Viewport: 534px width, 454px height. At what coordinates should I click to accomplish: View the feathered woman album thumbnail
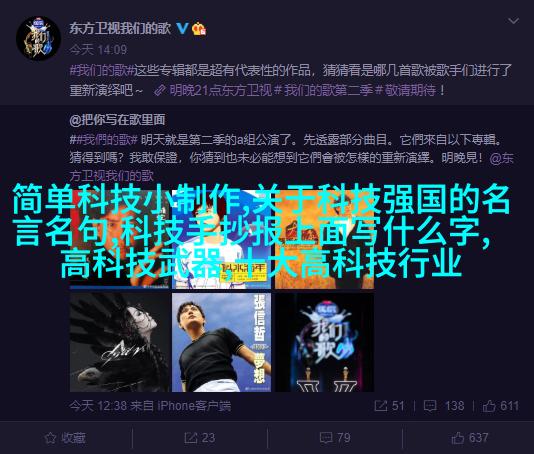[x=120, y=342]
